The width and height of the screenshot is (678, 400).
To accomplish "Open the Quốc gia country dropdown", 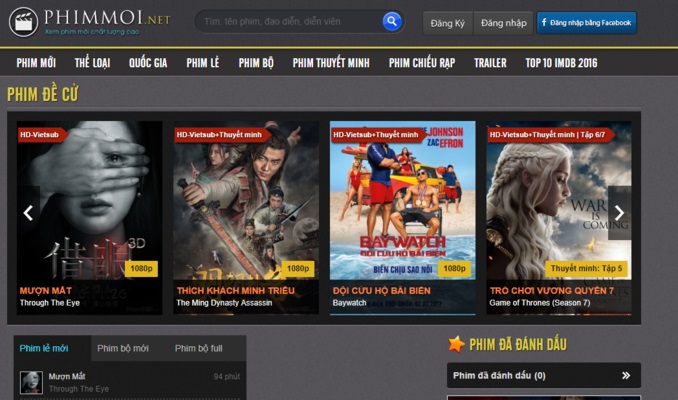I will click(147, 62).
